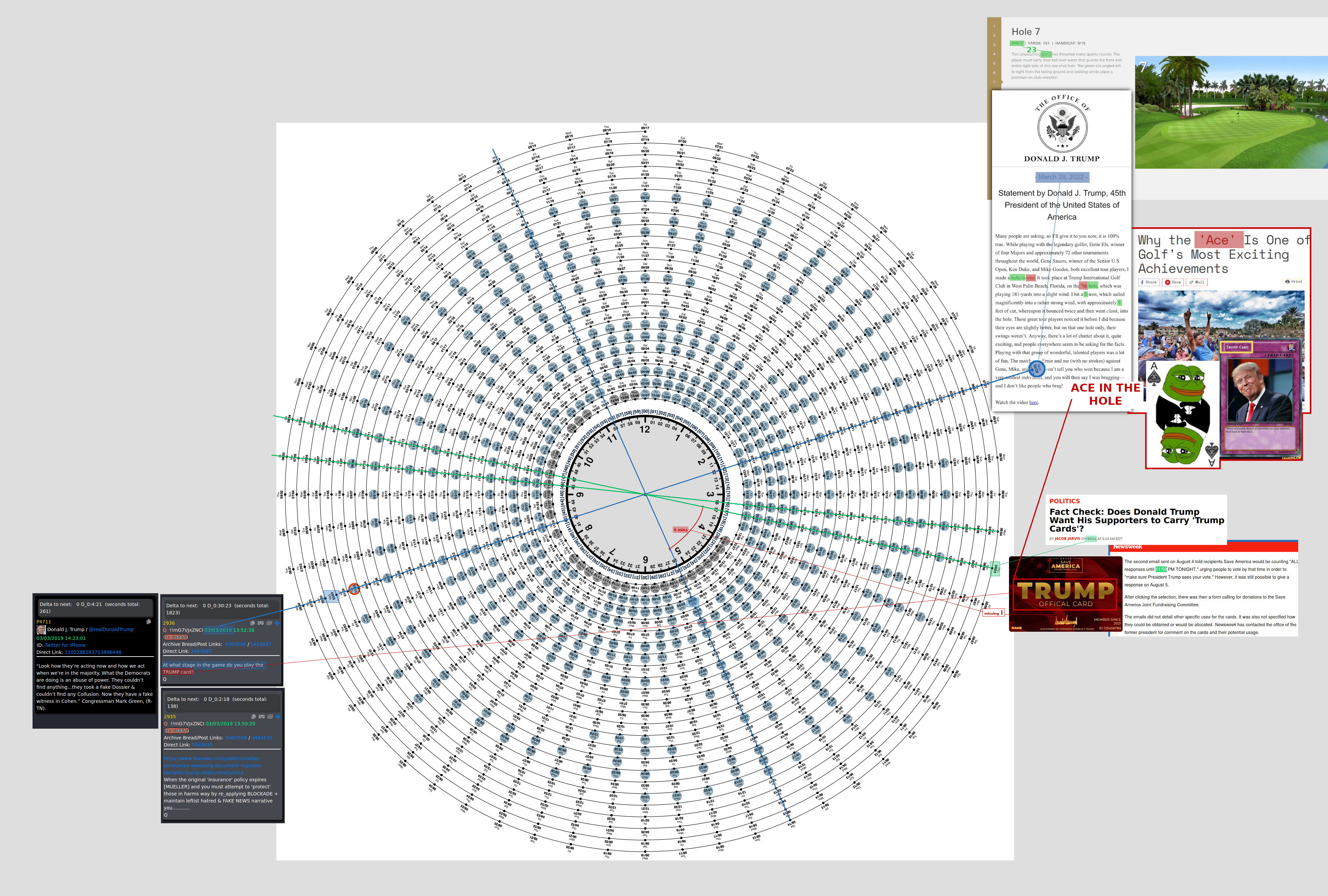This screenshot has height=896, width=1328.
Task: Open the Twitter for iPhone link
Action: click(65, 645)
